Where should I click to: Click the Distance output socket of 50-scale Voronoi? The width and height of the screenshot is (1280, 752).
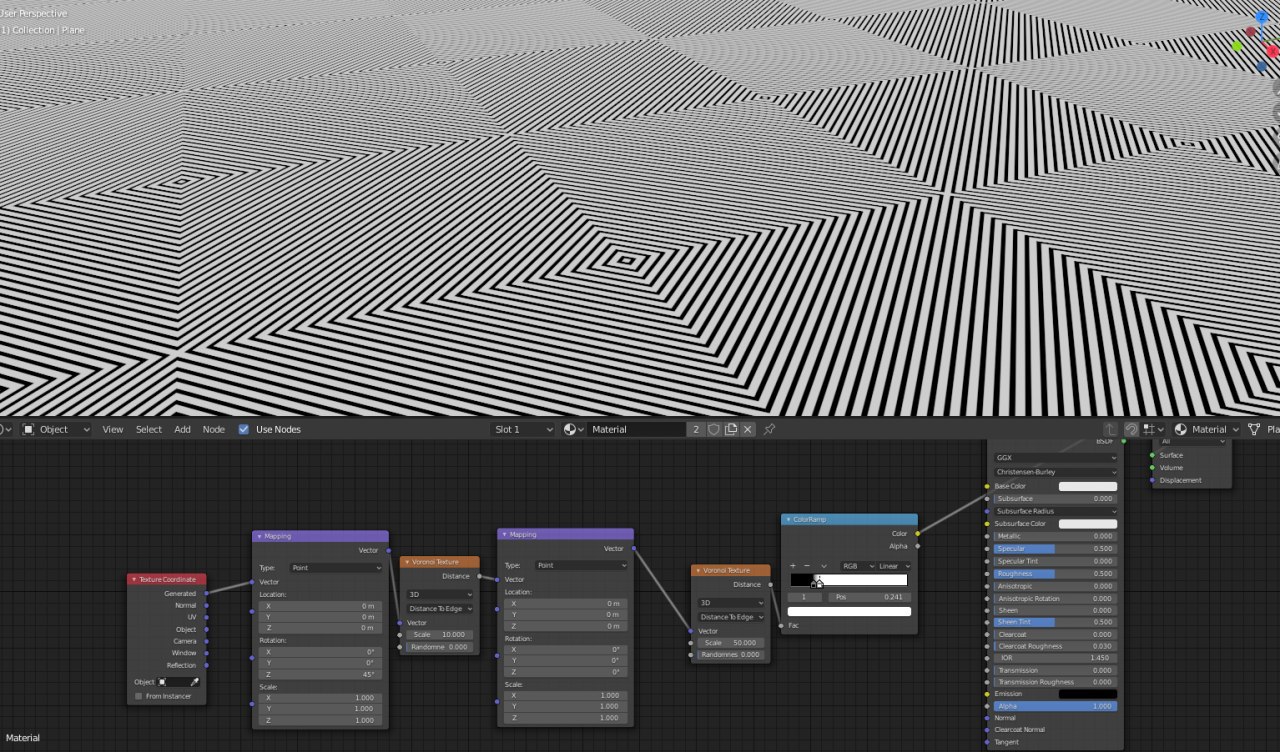(x=770, y=584)
